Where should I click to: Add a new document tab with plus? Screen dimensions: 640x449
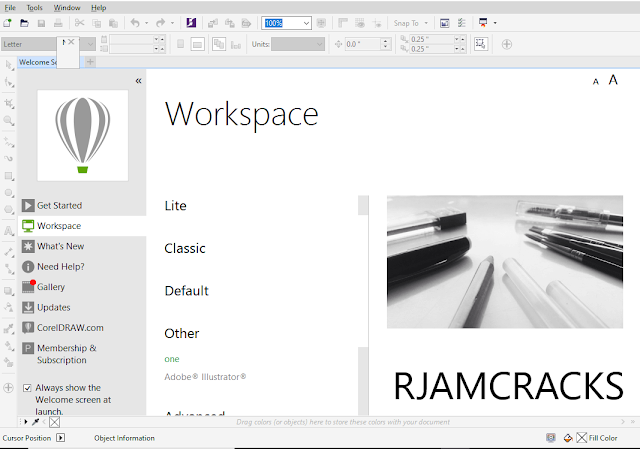click(90, 62)
